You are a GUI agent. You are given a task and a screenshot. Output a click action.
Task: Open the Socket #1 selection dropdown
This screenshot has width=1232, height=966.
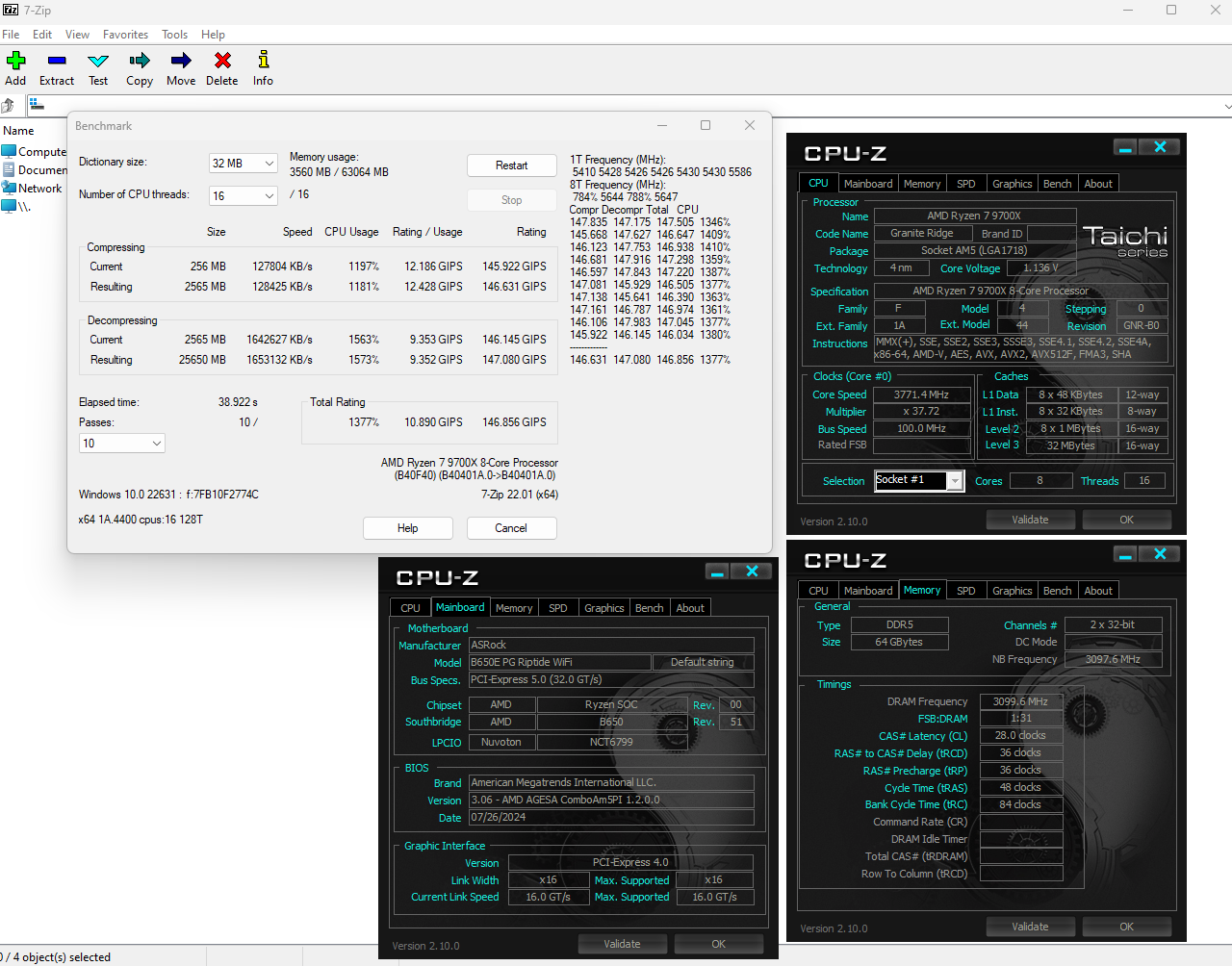(919, 480)
